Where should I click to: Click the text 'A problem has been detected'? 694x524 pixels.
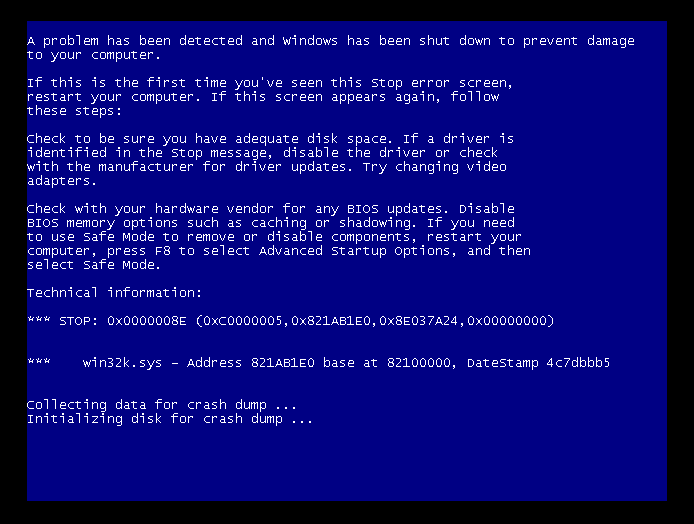(x=135, y=41)
